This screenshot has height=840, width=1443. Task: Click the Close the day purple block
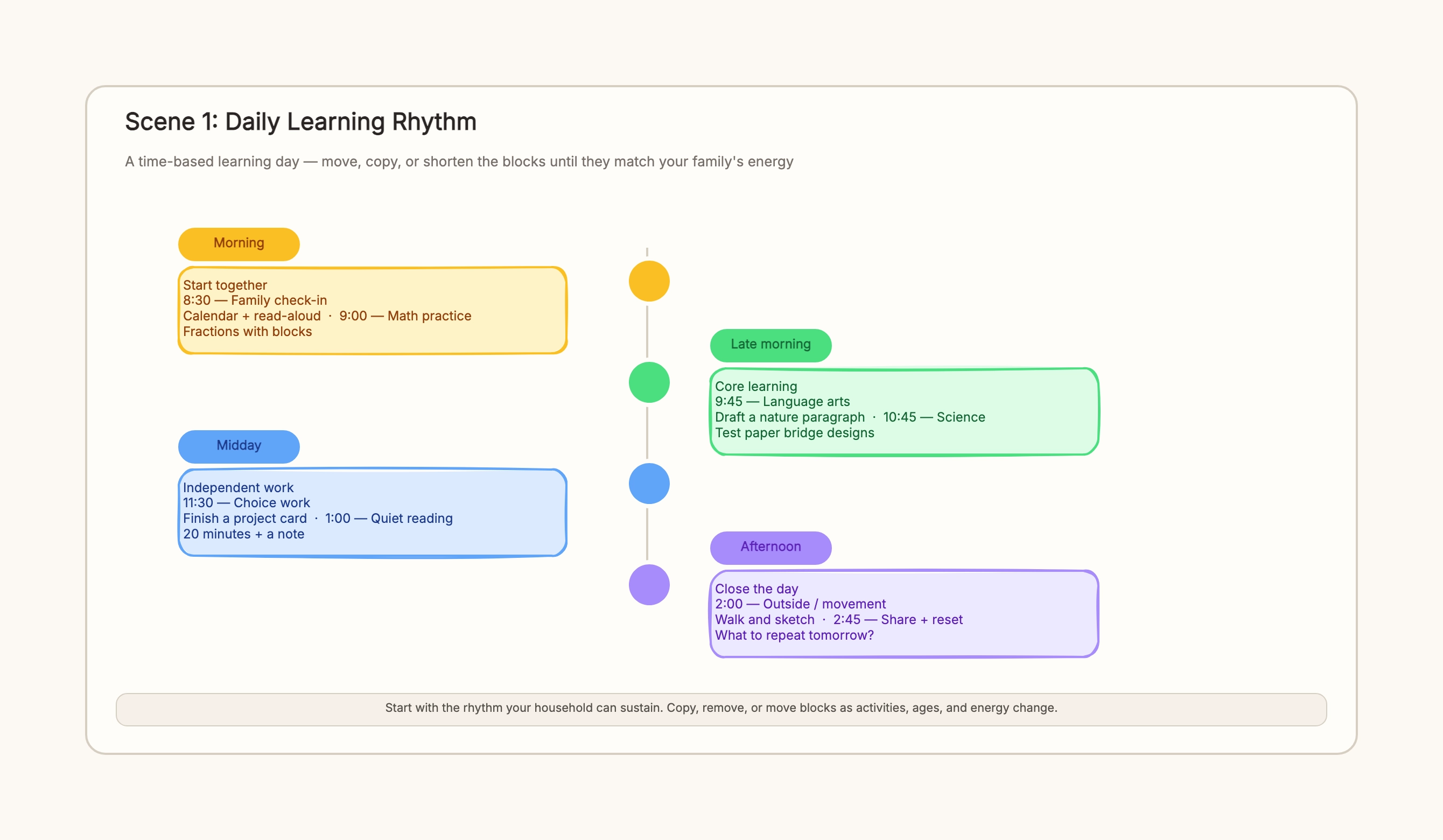(x=904, y=614)
